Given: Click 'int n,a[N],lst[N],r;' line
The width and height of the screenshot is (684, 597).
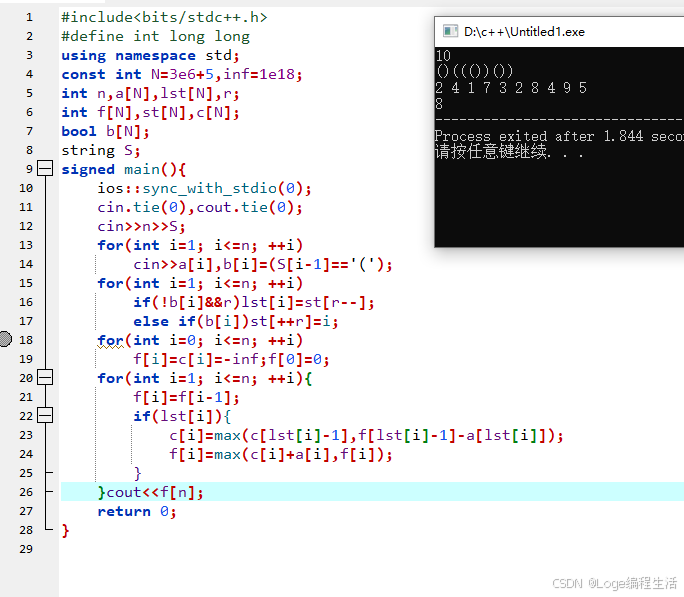Looking at the screenshot, I should point(150,93).
